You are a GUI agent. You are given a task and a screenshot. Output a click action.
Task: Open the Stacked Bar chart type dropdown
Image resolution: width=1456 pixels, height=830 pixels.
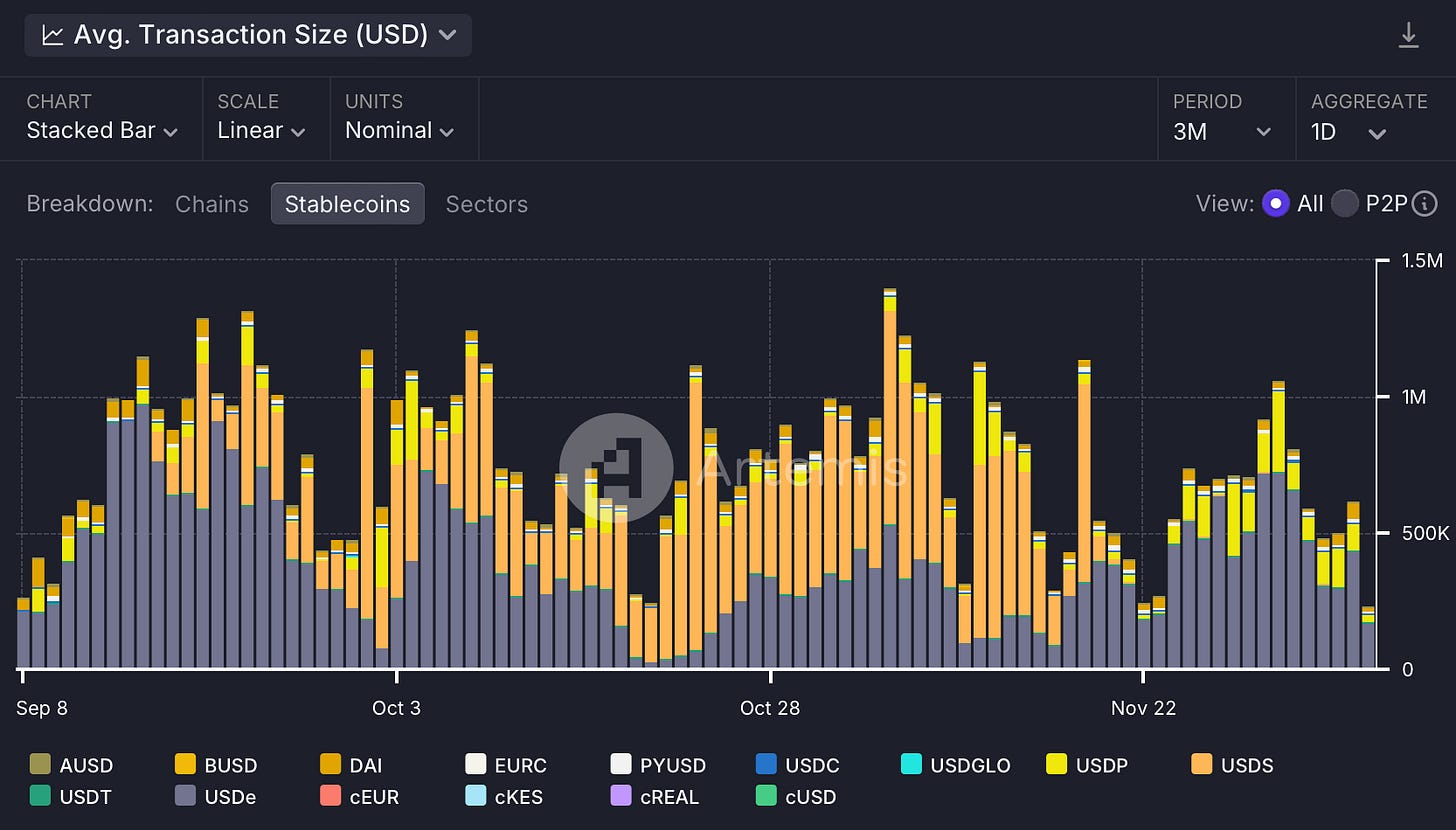tap(102, 131)
